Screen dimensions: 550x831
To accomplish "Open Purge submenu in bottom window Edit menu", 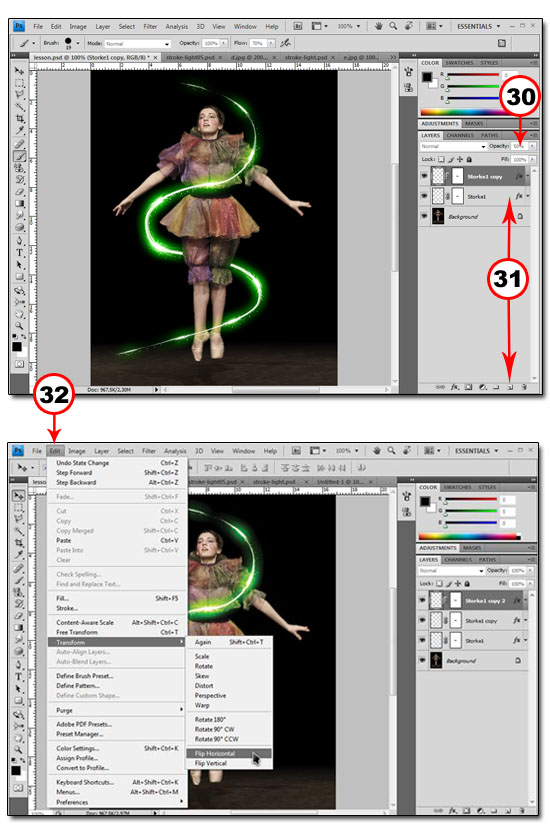I will click(x=120, y=710).
